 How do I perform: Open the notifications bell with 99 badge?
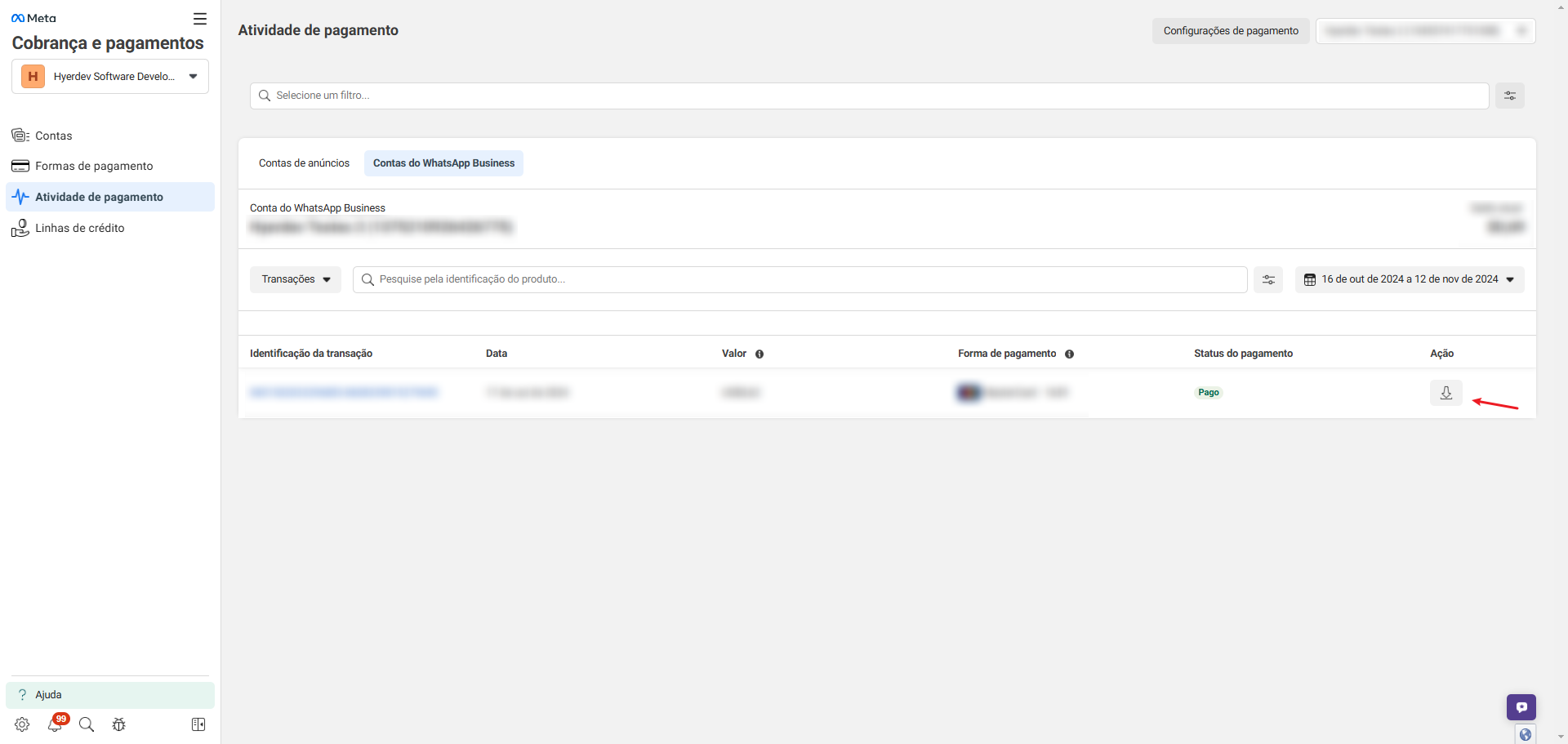pos(55,724)
